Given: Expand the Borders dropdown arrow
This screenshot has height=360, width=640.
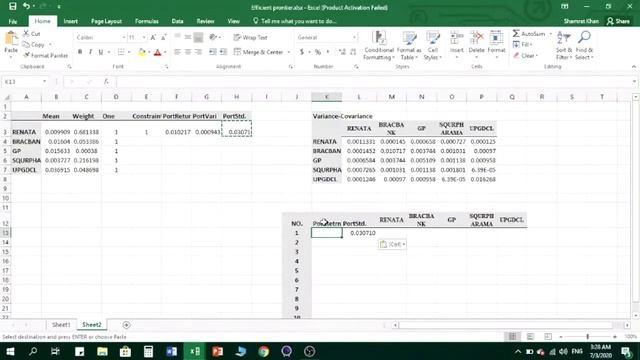Looking at the screenshot, I should (129, 52).
